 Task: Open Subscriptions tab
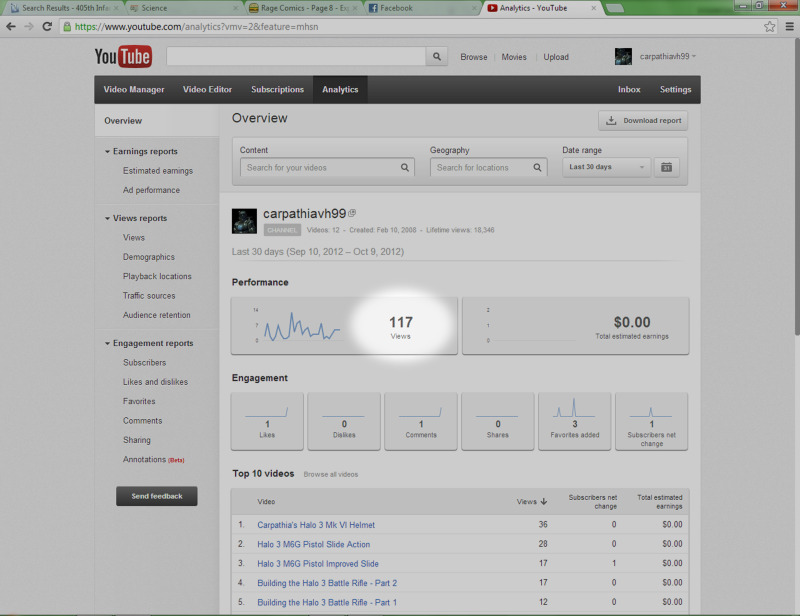(x=277, y=89)
